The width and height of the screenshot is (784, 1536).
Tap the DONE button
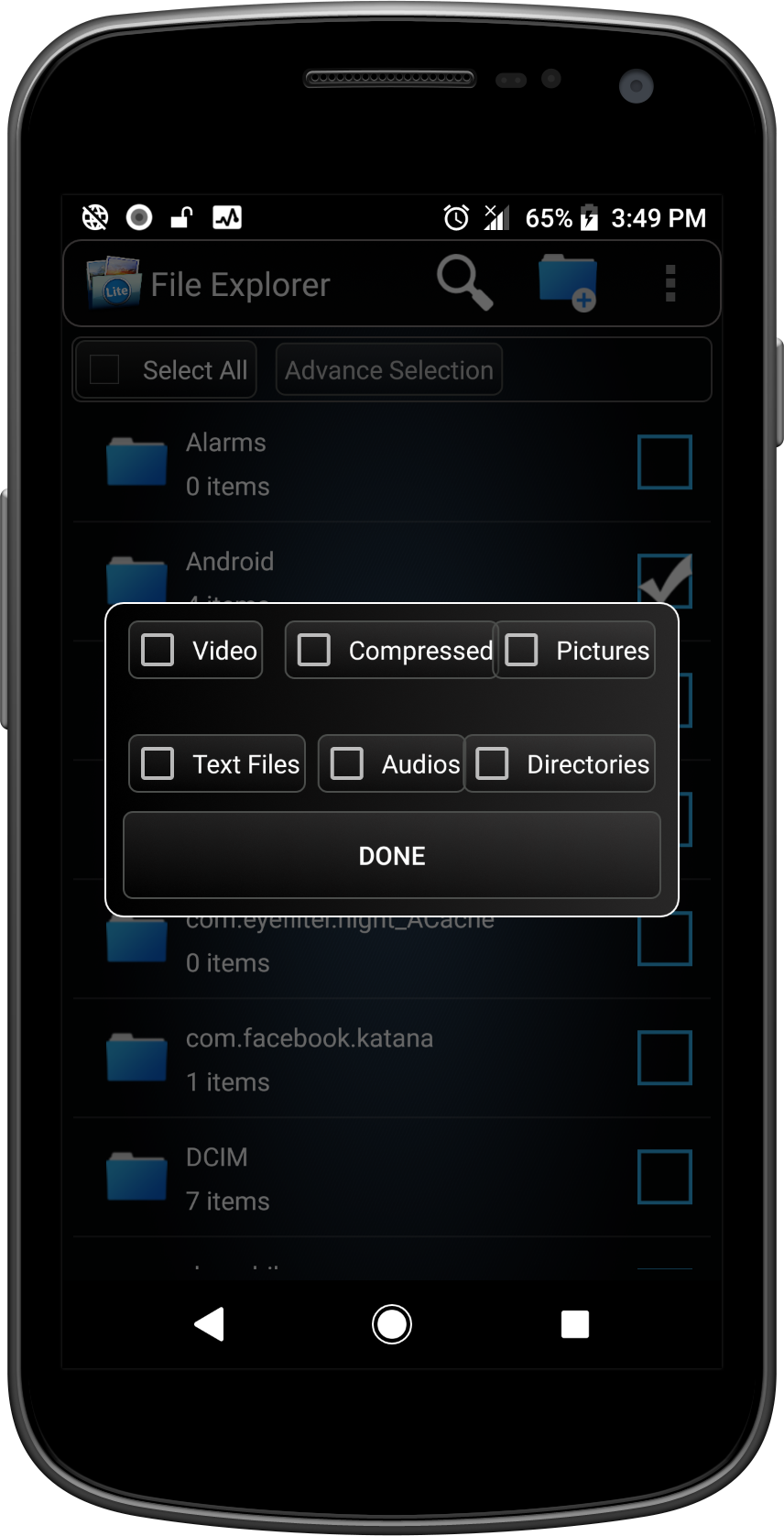(x=392, y=855)
